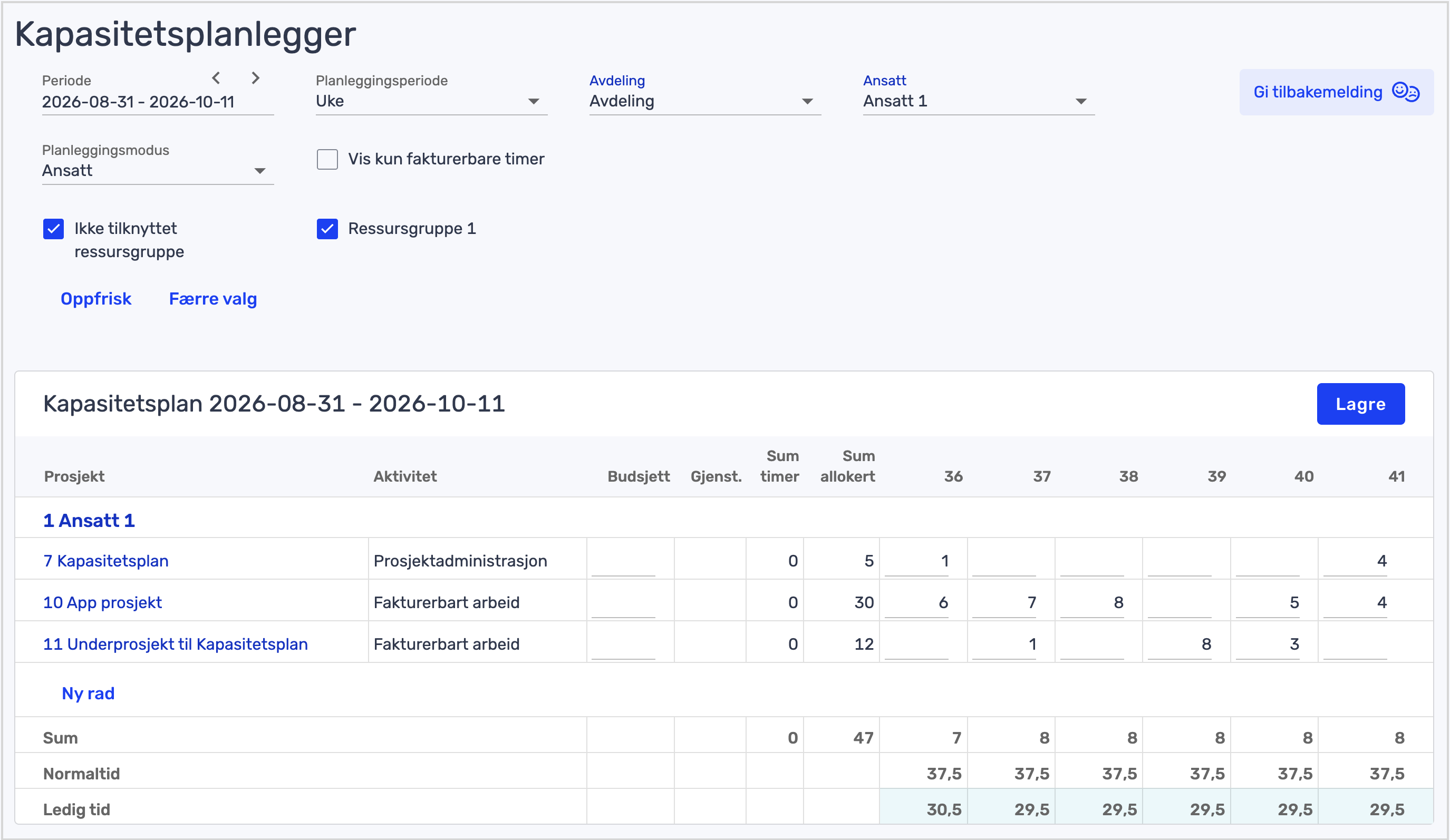Select week 36 cell for App prosjekt

click(916, 602)
